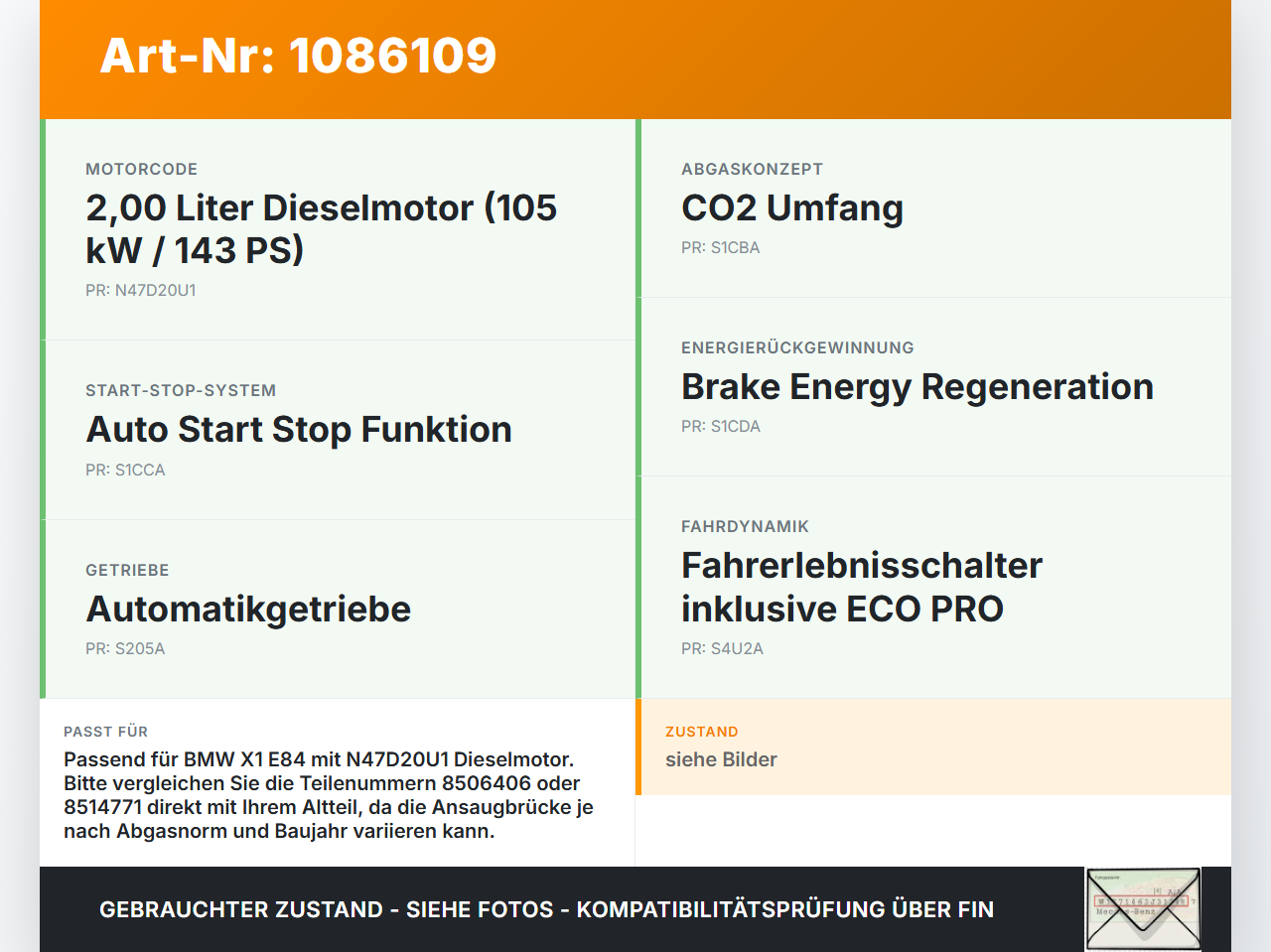This screenshot has width=1271, height=952.
Task: Click the FAHRDYNAMIK label
Action: point(745,526)
